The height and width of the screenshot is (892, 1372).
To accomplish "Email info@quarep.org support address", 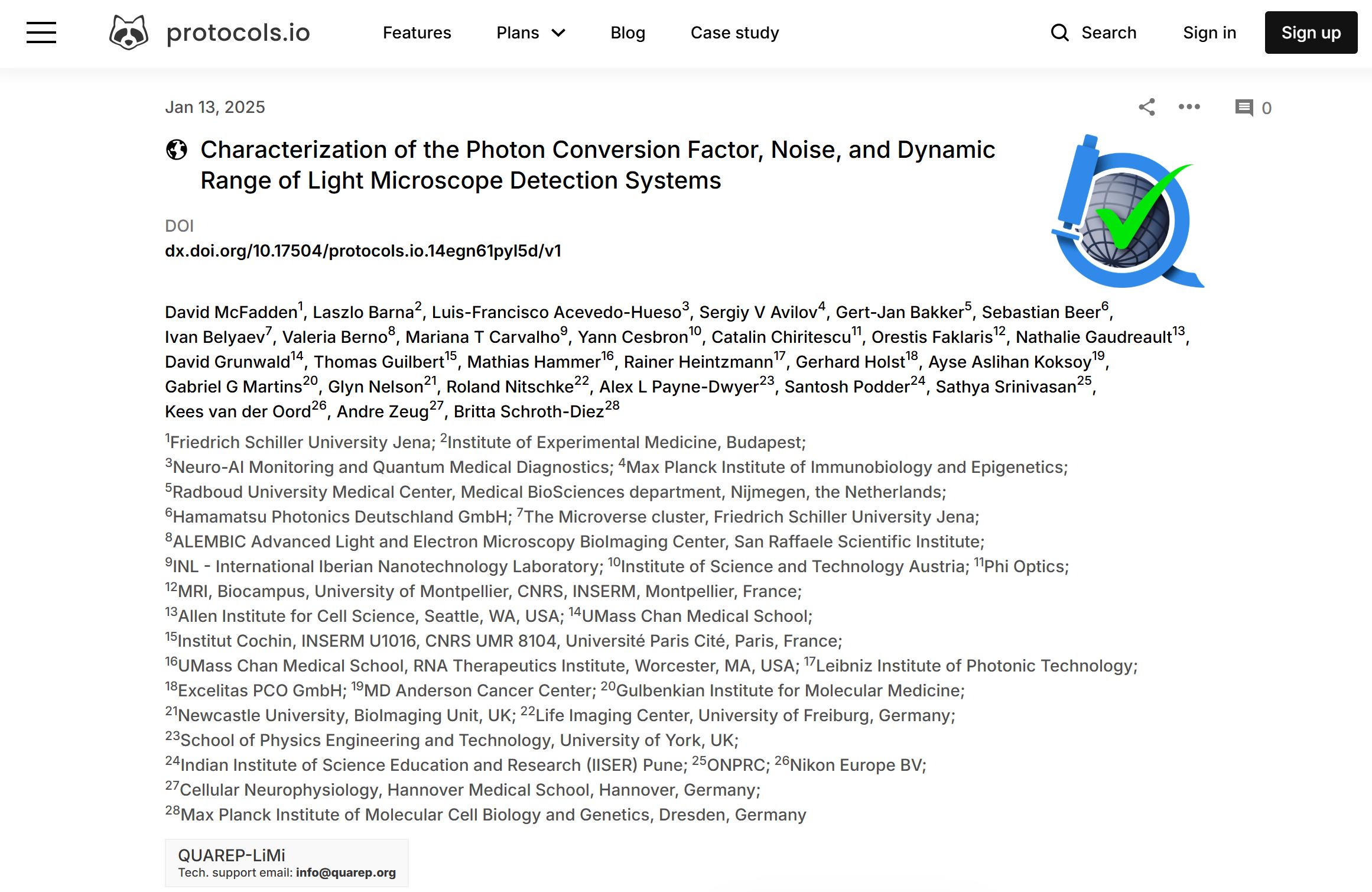I will tap(346, 872).
